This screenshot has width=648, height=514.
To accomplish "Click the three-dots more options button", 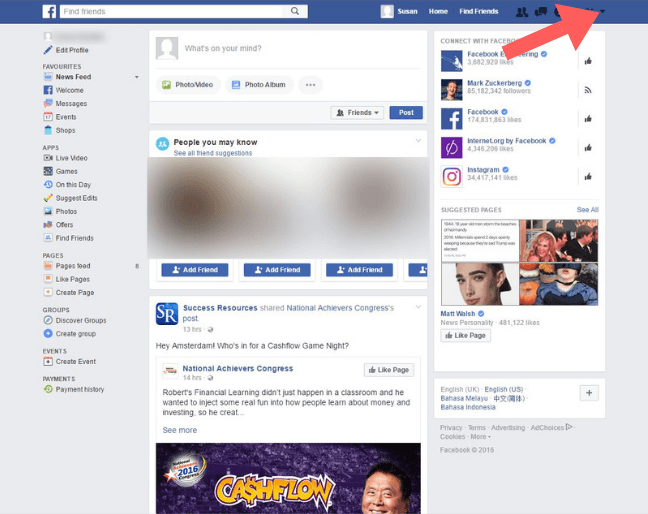I will pos(312,85).
